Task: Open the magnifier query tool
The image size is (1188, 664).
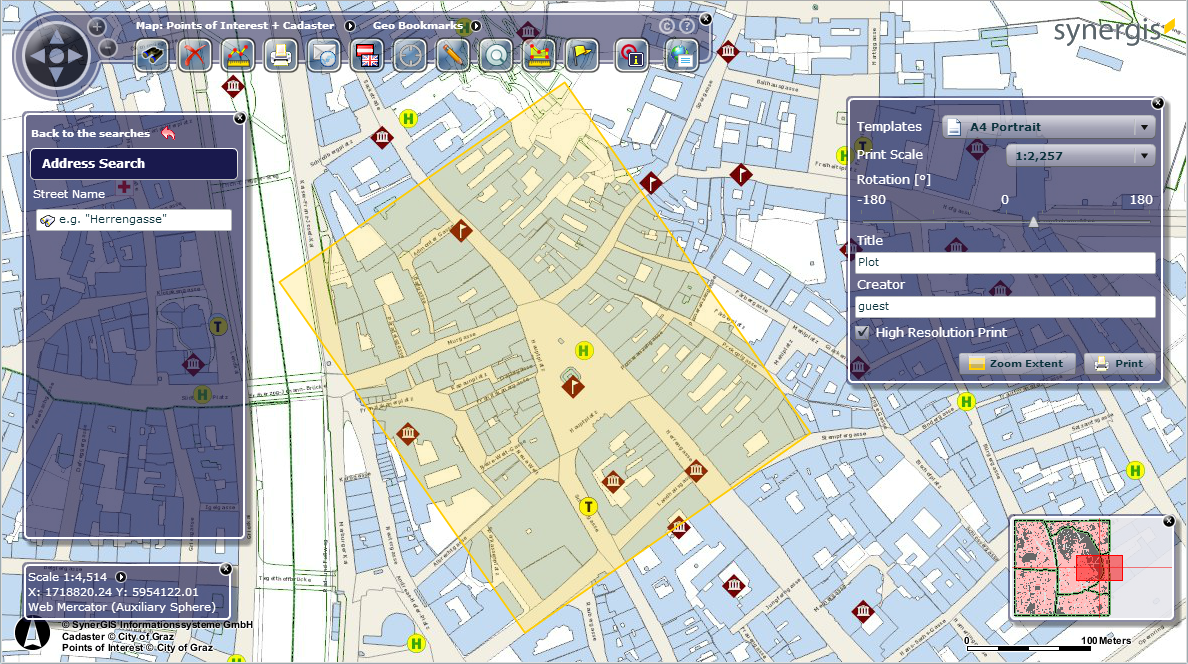Action: (495, 56)
